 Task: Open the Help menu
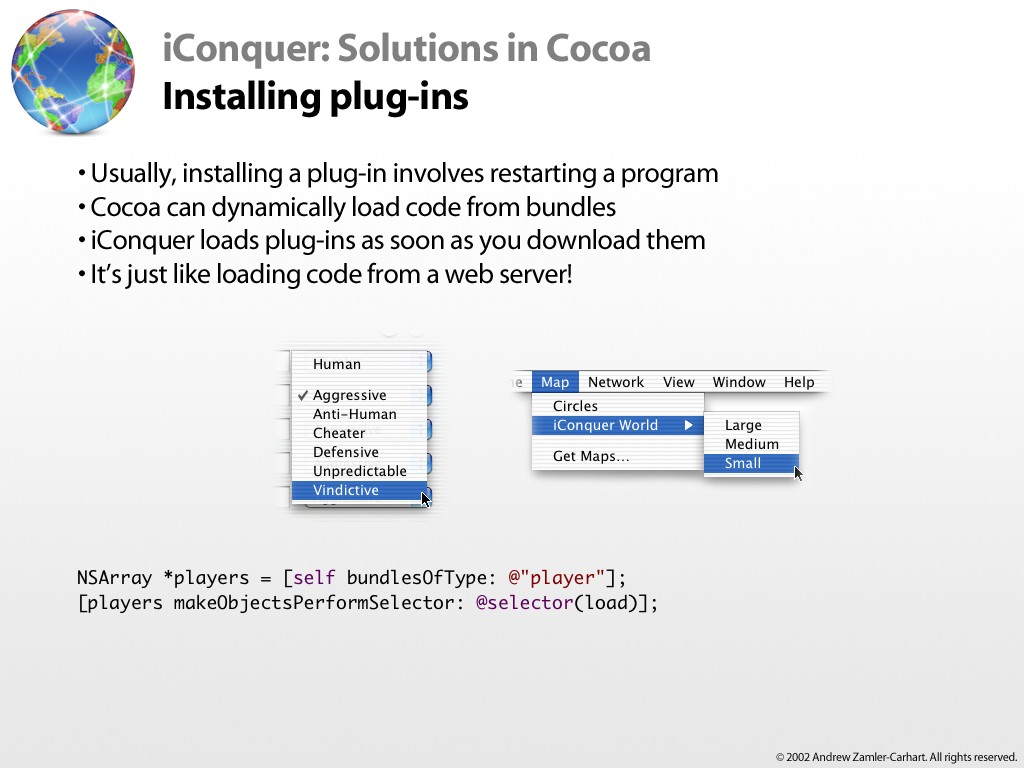pyautogui.click(x=799, y=382)
